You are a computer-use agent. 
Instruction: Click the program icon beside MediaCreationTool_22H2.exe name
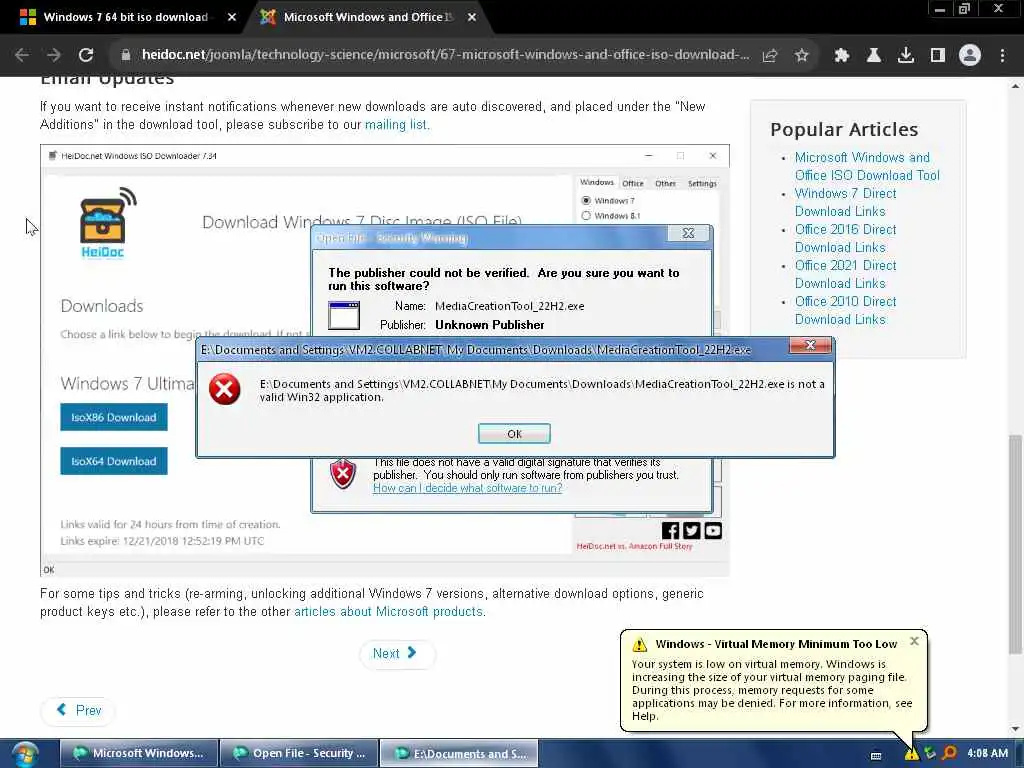(344, 315)
